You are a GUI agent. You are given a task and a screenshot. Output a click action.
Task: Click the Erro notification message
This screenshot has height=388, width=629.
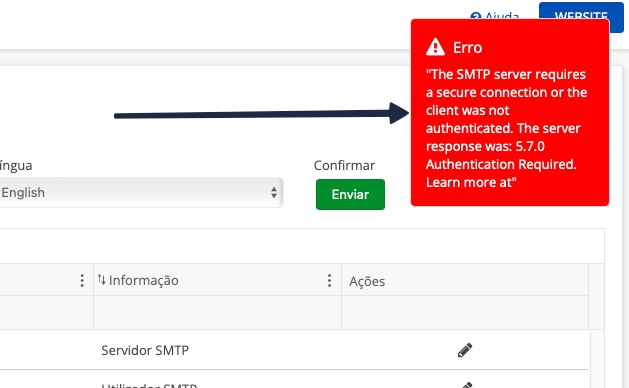pyautogui.click(x=506, y=128)
